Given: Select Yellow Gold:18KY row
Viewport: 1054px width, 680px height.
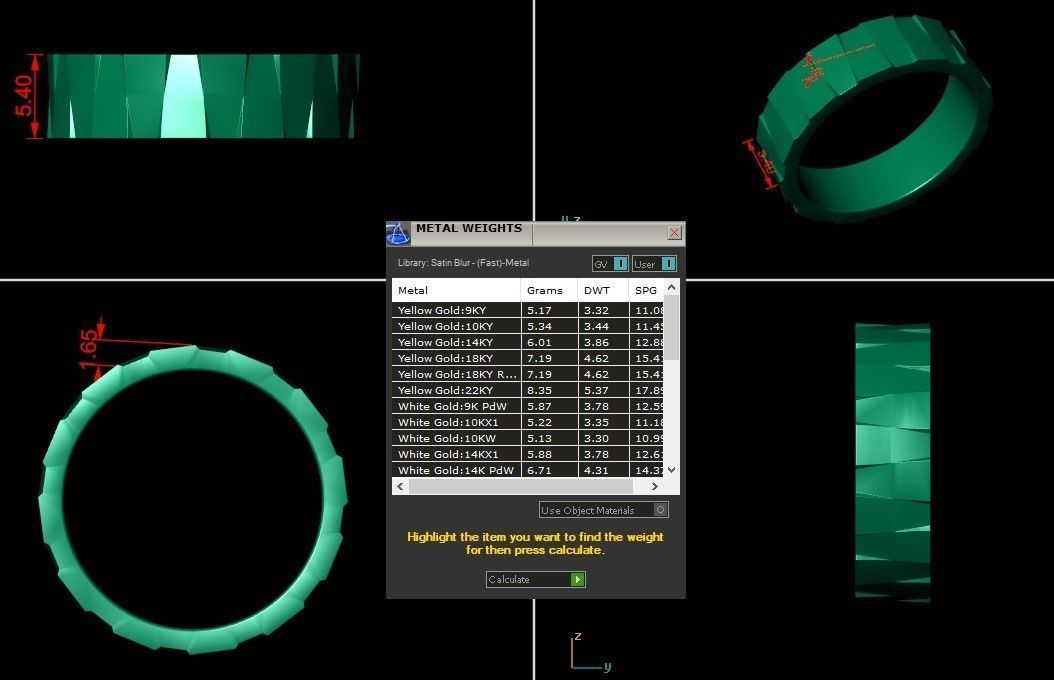Looking at the screenshot, I should click(528, 358).
